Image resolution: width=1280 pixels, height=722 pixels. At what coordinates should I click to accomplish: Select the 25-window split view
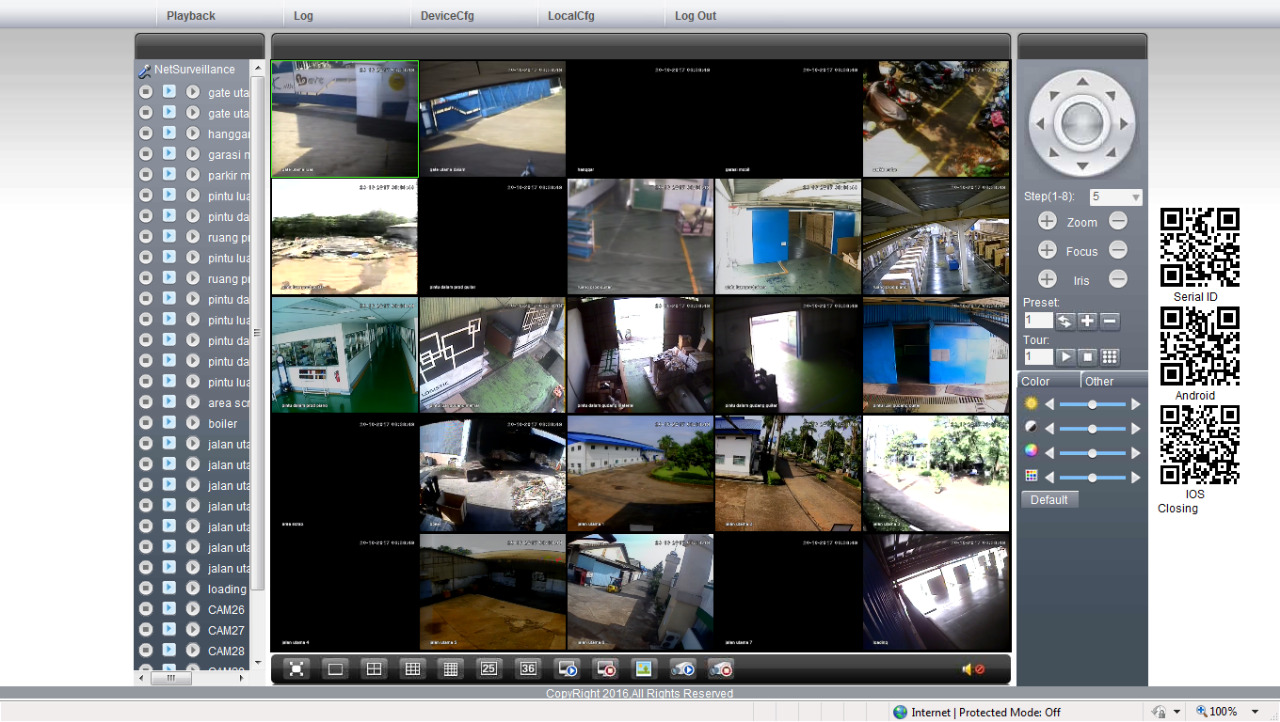pos(489,668)
